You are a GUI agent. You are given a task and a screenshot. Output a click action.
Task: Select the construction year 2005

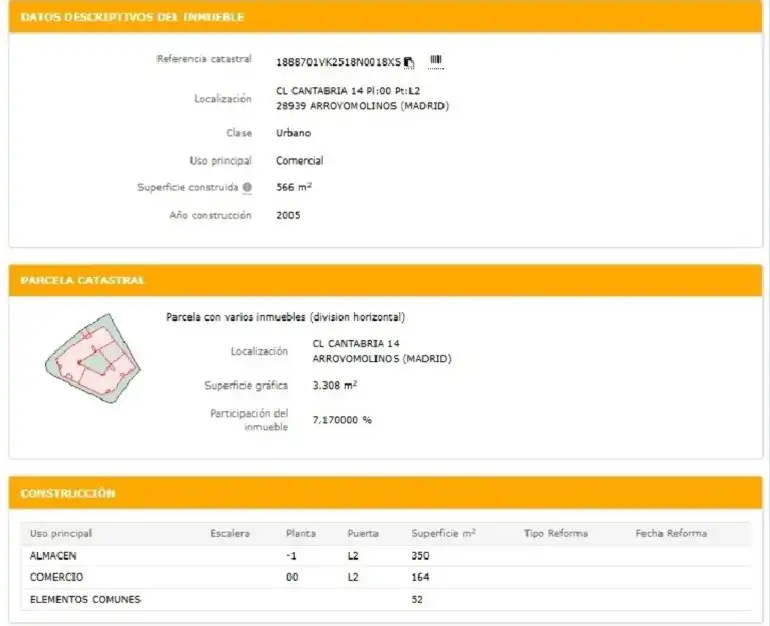(288, 215)
